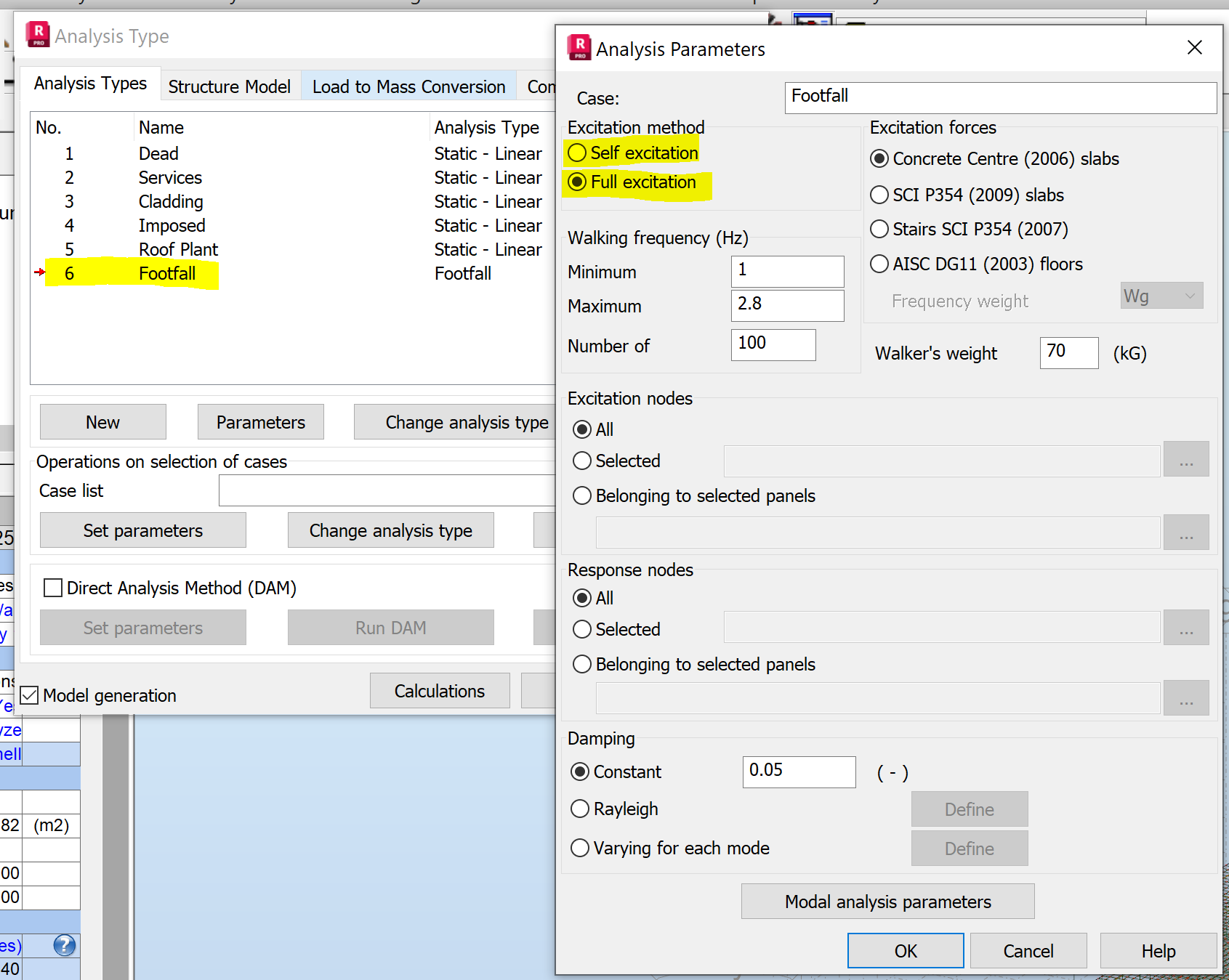
Task: Choose SCI P354 (2009) slabs excitation force
Action: click(879, 195)
